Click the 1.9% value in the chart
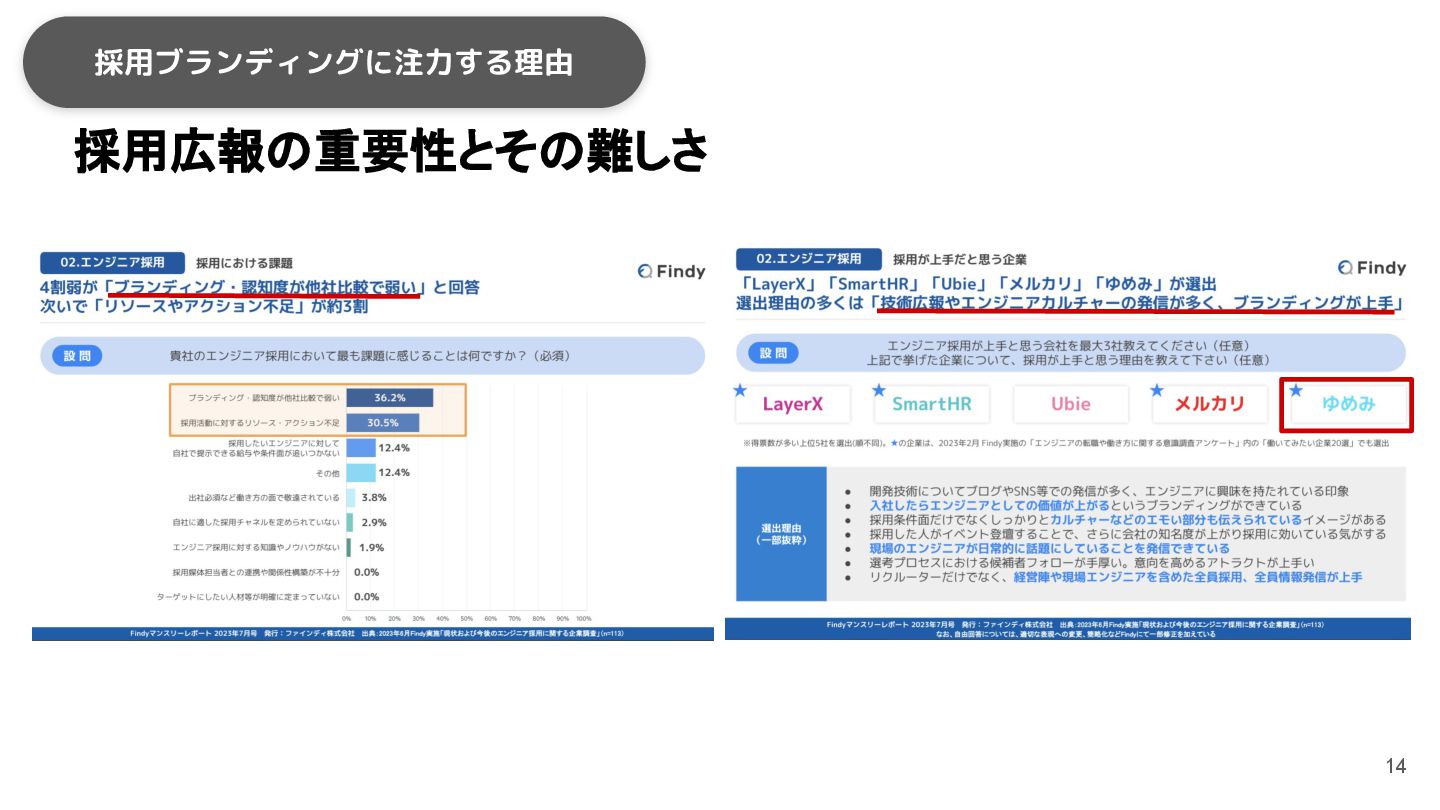 point(371,547)
